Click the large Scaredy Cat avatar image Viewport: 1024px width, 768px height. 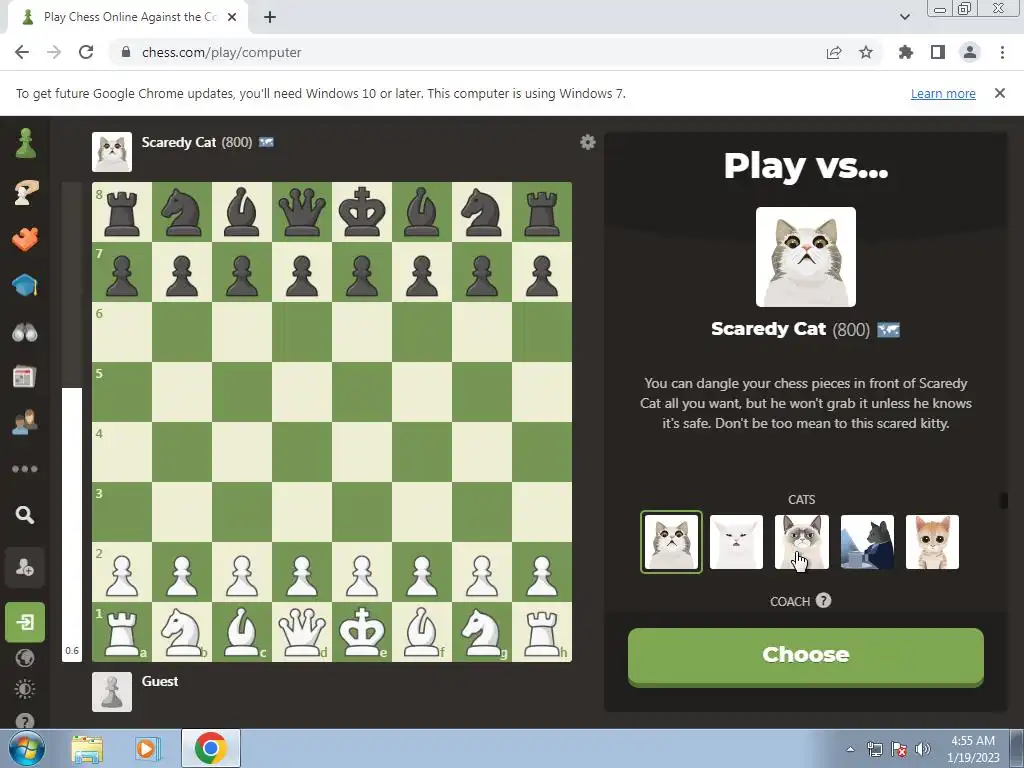click(806, 257)
